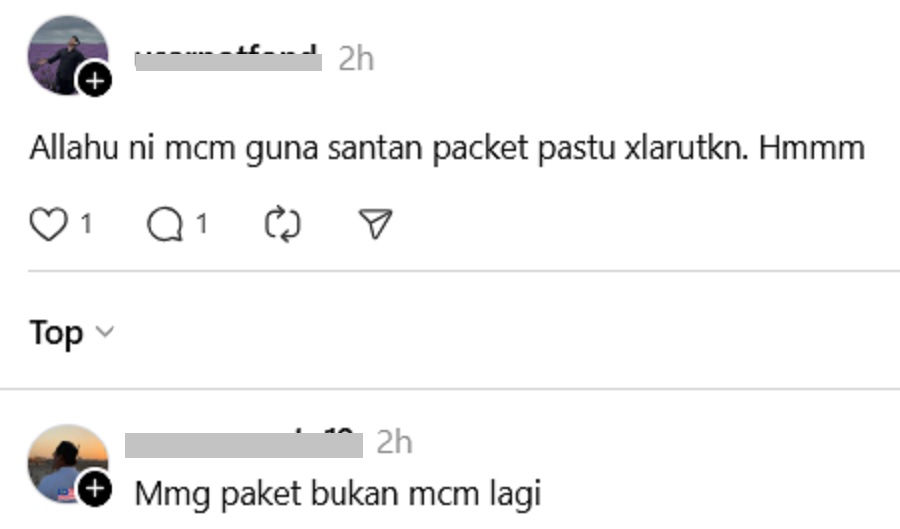Image resolution: width=900 pixels, height=529 pixels.
Task: Follow the original poster with the plus badge
Action: 95,81
